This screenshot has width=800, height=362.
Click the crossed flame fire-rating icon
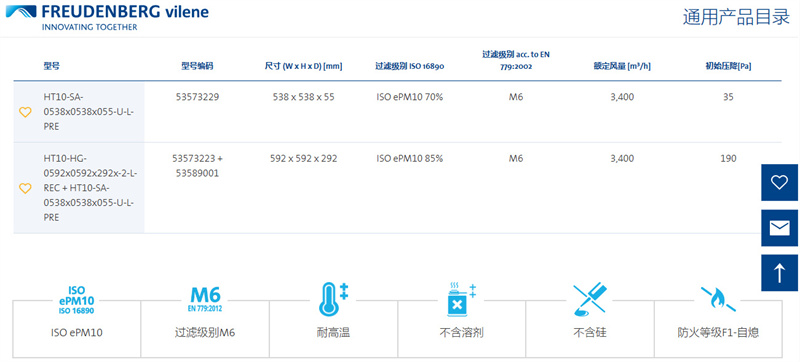click(x=718, y=298)
